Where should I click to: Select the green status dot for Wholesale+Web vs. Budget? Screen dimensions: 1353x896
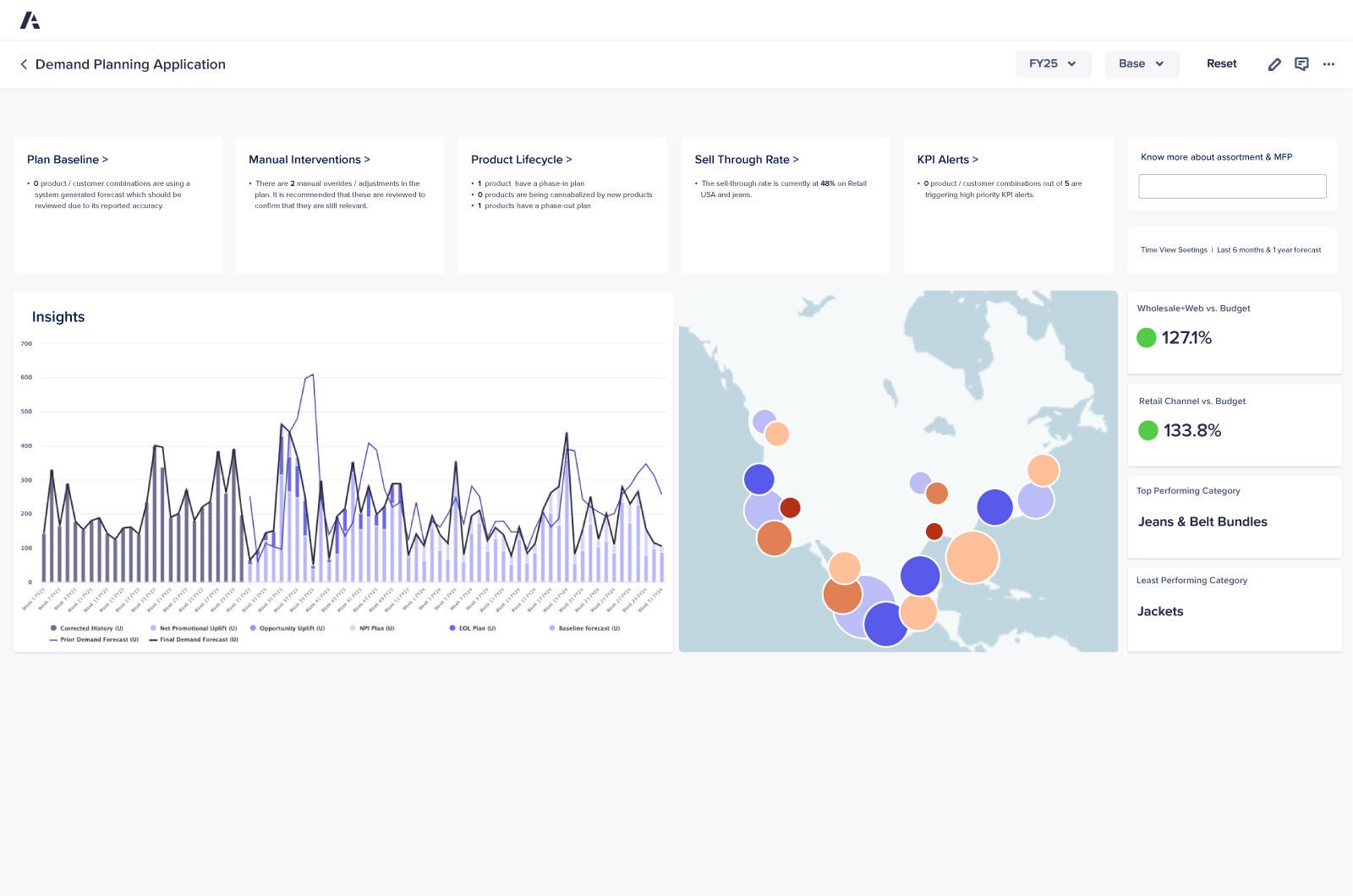pyautogui.click(x=1147, y=337)
